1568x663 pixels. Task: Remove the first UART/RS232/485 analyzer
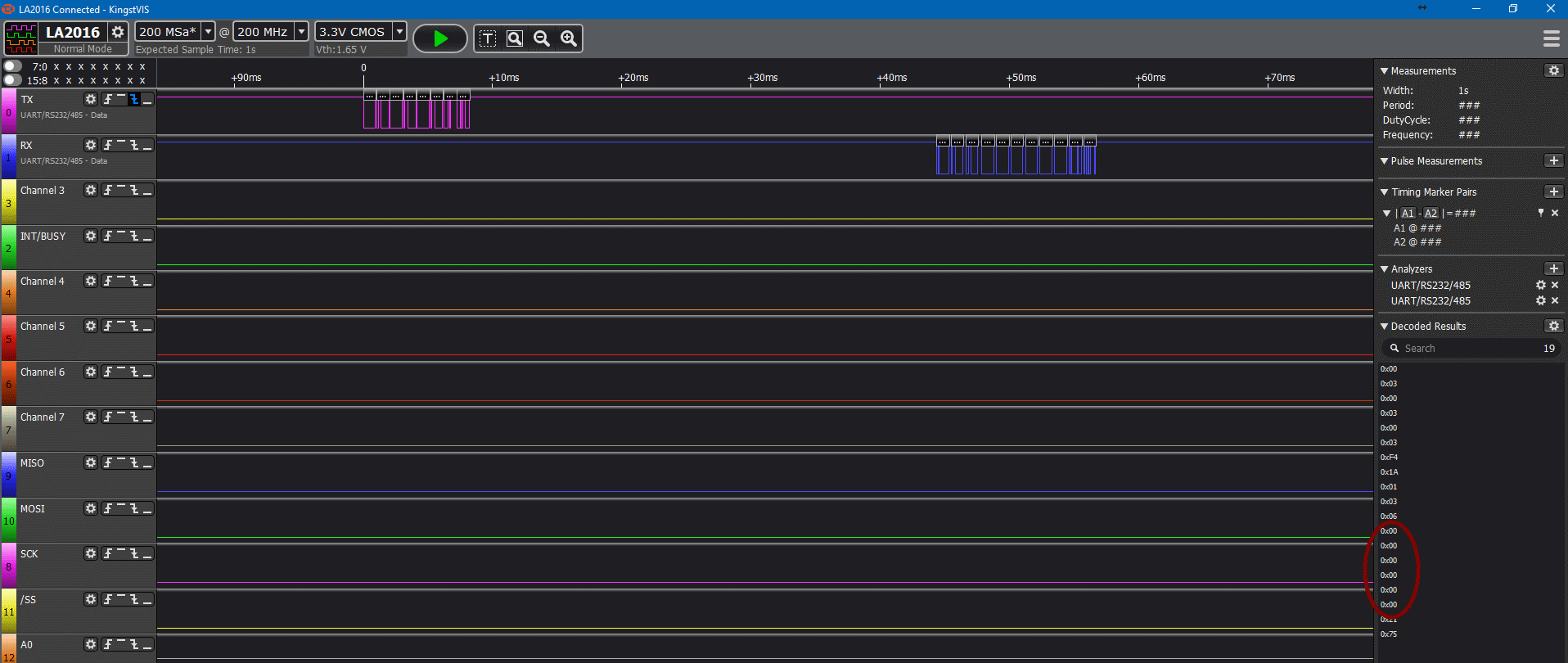click(1555, 285)
